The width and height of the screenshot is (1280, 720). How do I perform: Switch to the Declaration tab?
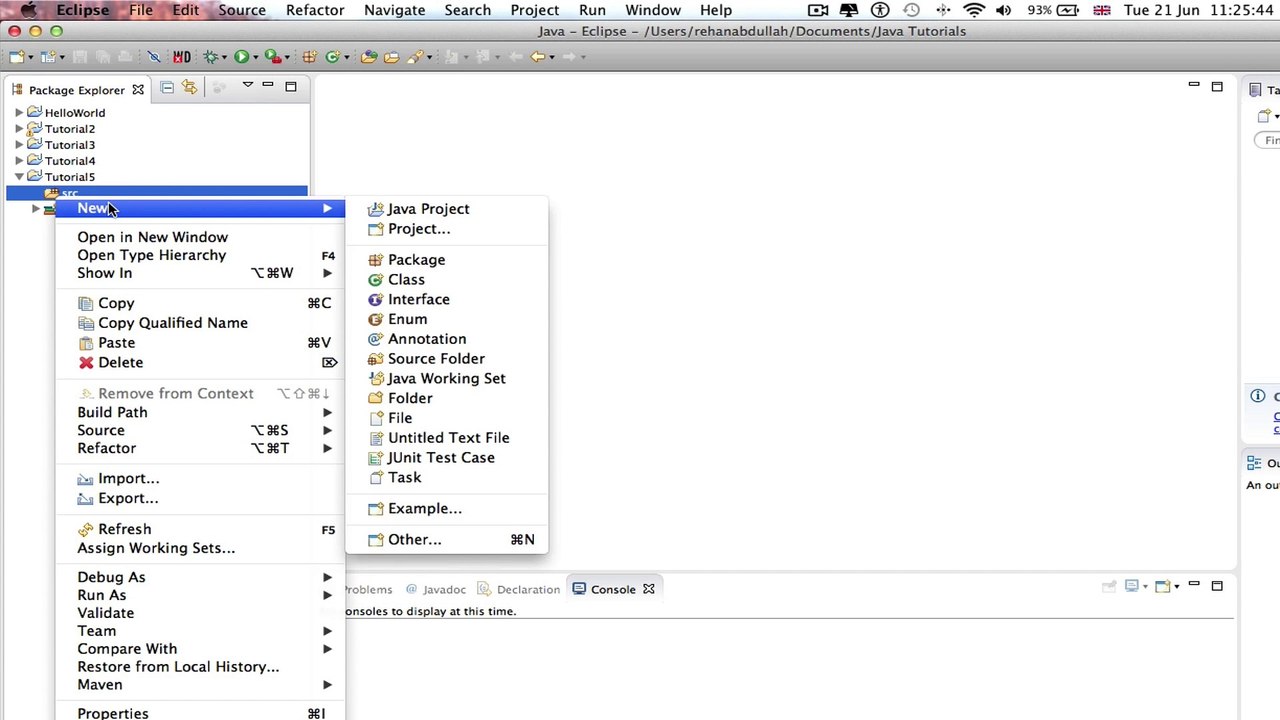click(519, 589)
